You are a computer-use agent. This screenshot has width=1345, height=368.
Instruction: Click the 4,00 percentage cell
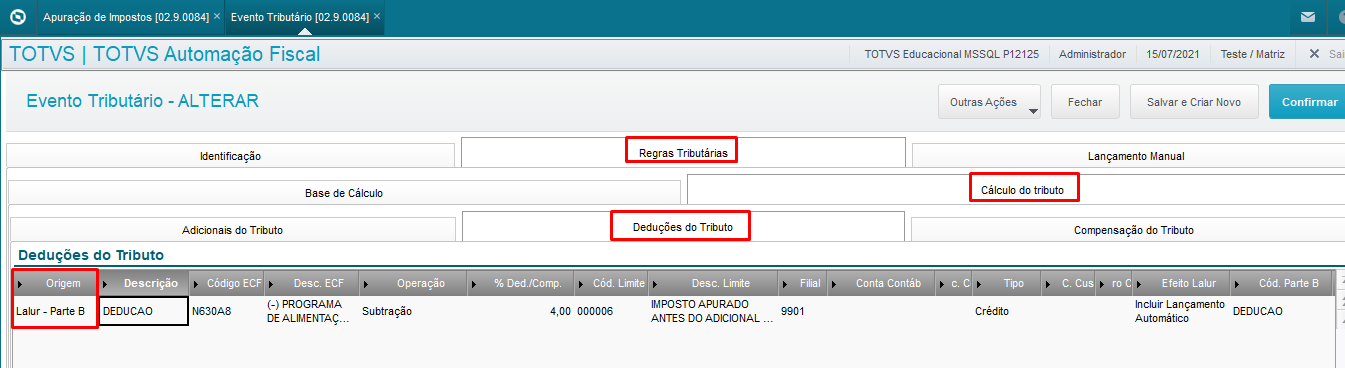click(522, 311)
